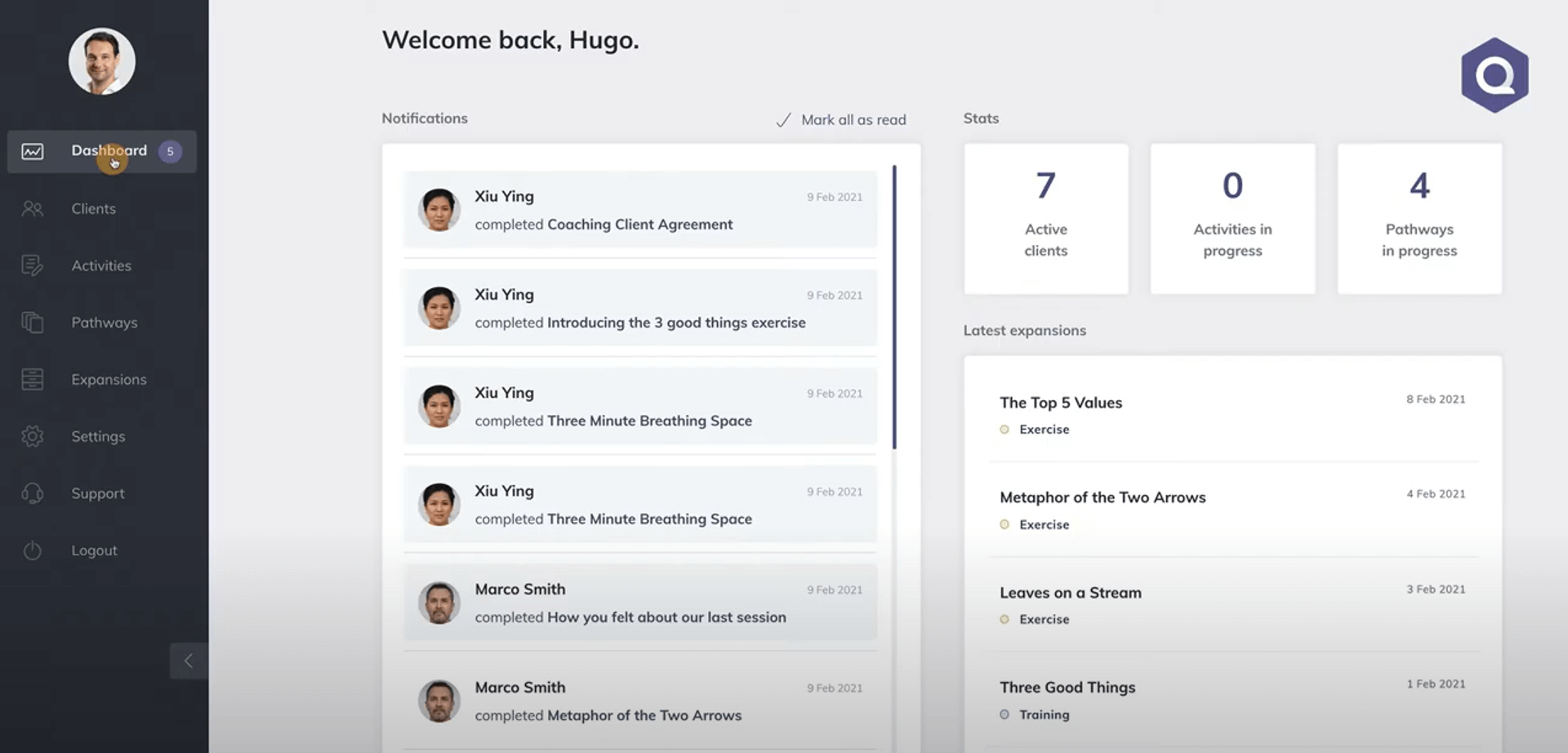Click the Support headset icon
1568x753 pixels.
33,493
